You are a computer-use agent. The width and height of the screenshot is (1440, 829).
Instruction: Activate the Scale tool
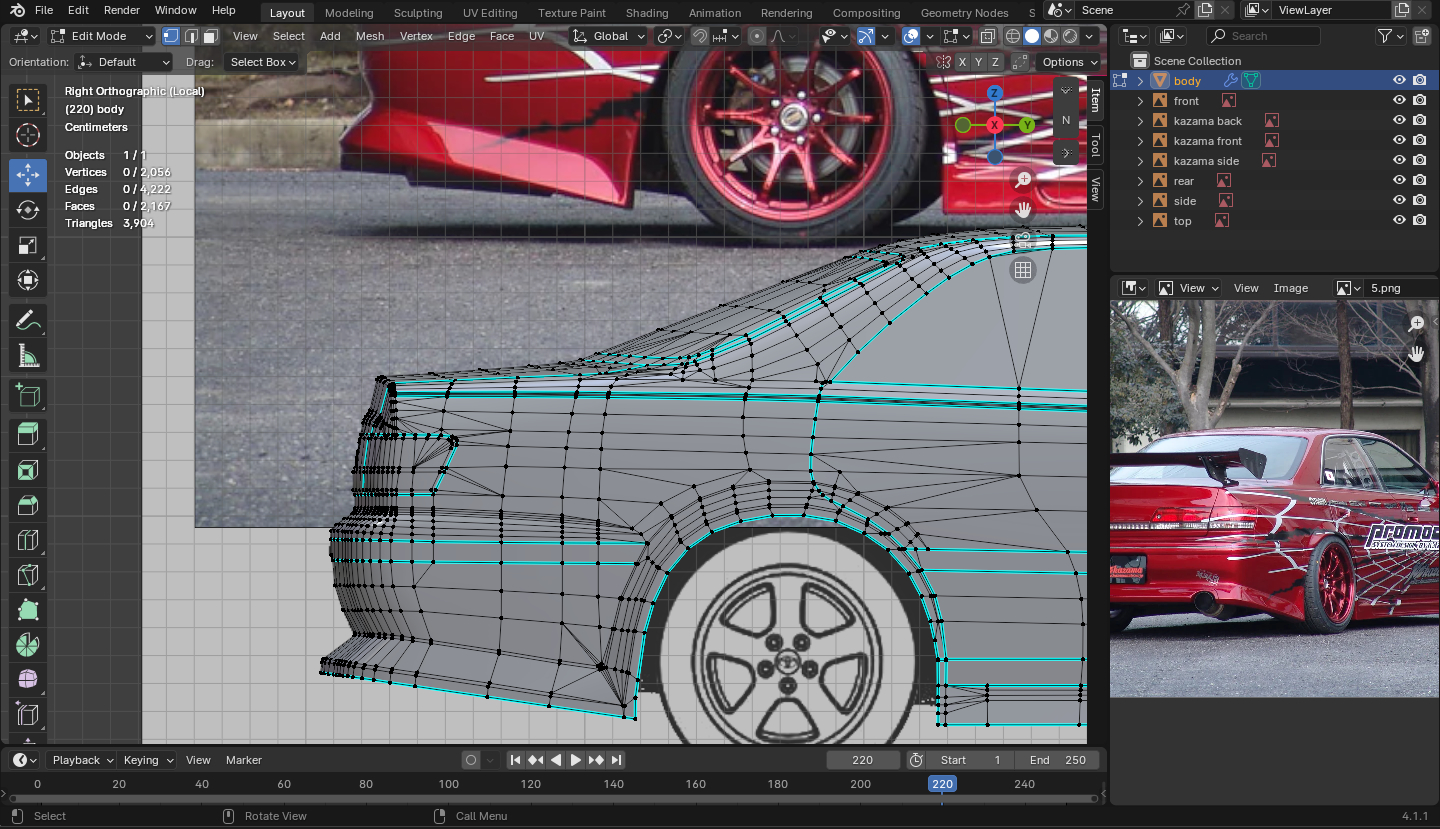[28, 246]
